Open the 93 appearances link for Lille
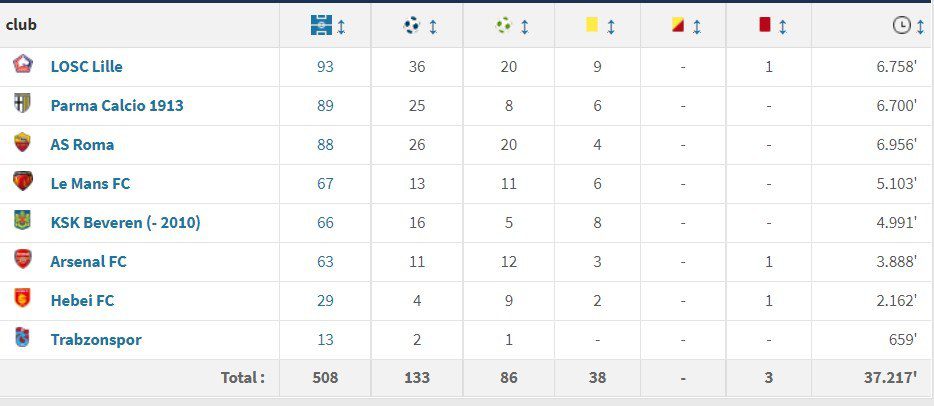The image size is (934, 406). point(325,67)
